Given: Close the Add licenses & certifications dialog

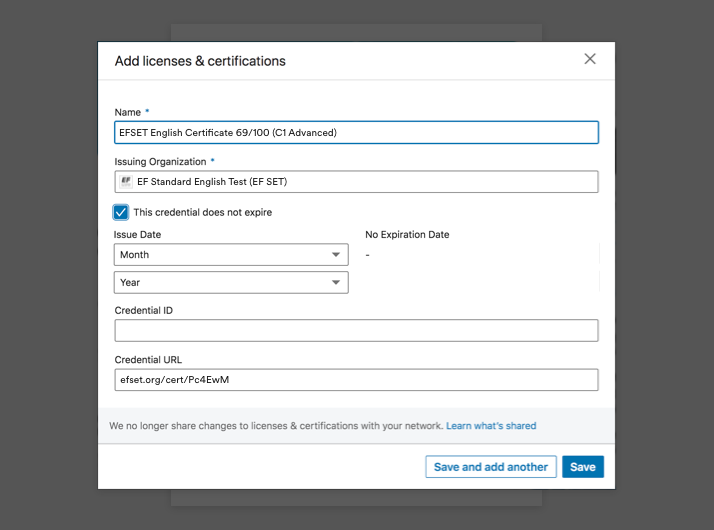Looking at the screenshot, I should [x=590, y=59].
